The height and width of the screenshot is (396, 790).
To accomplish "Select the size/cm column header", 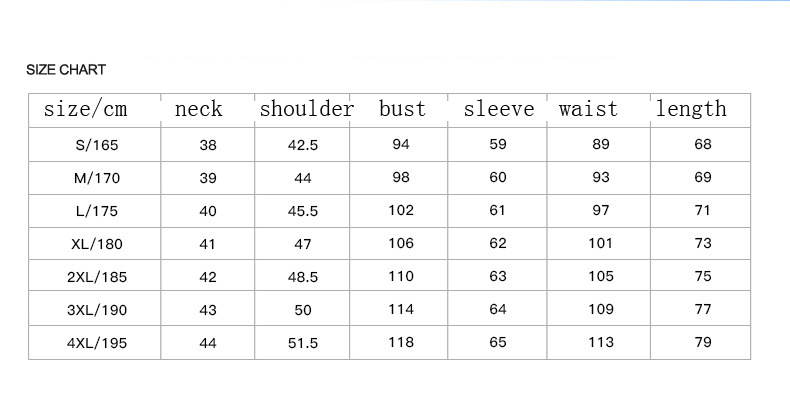I will tap(86, 109).
